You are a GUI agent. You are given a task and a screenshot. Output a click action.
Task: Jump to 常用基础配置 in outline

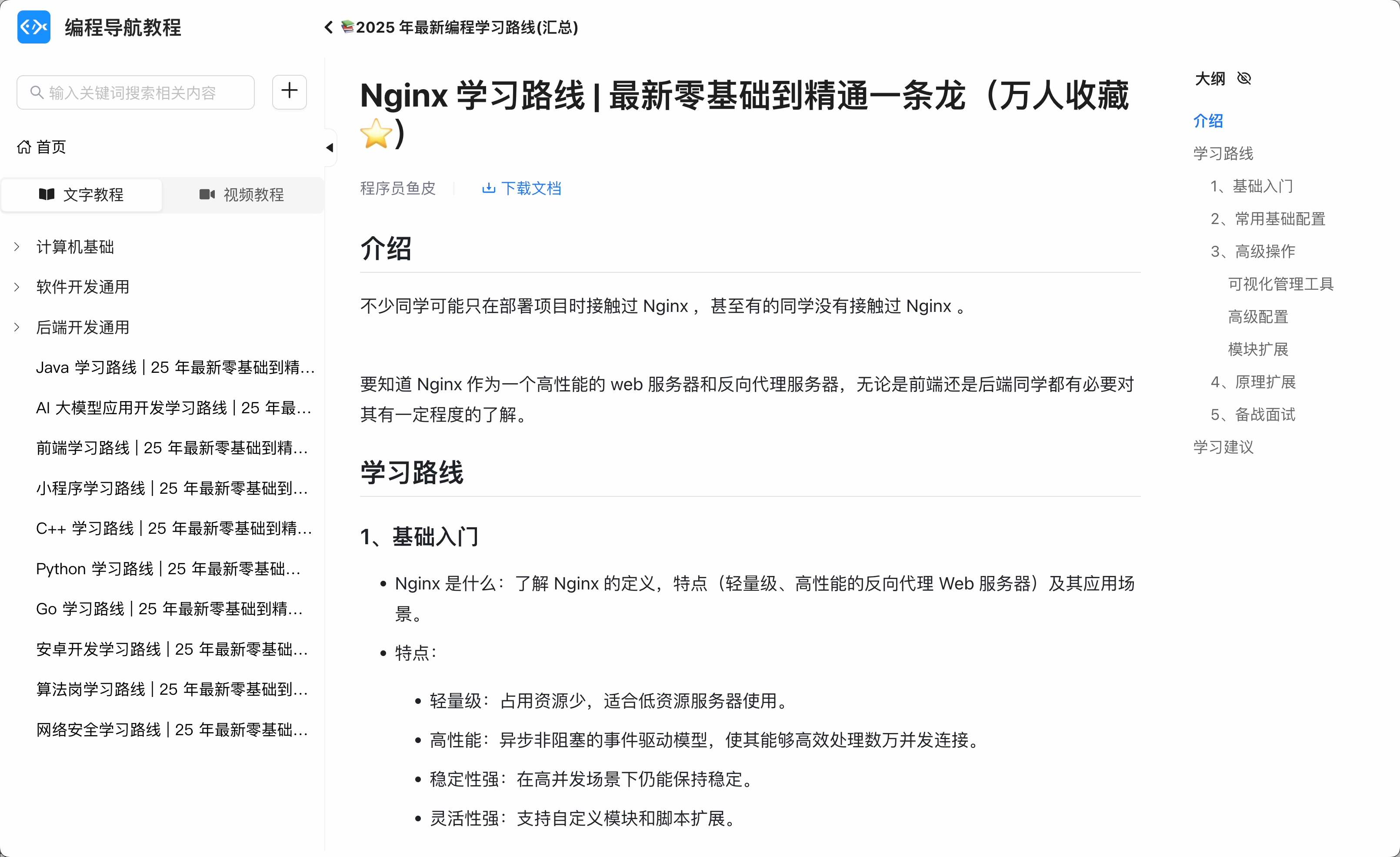1268,219
